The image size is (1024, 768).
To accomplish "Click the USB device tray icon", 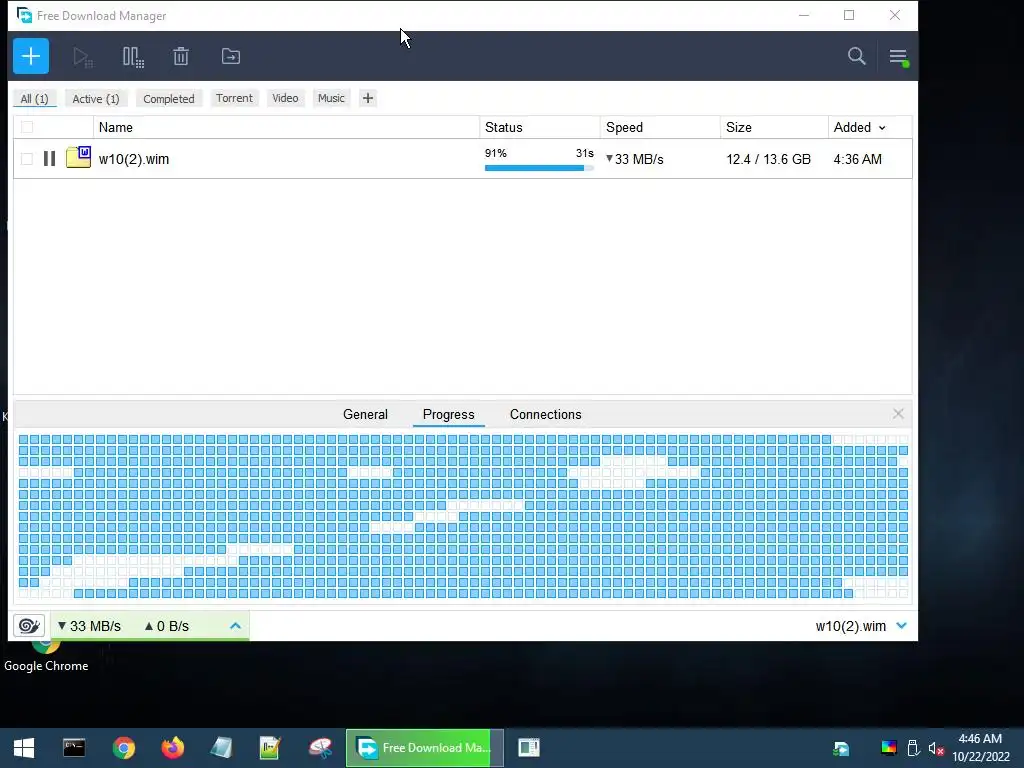I will coord(913,748).
